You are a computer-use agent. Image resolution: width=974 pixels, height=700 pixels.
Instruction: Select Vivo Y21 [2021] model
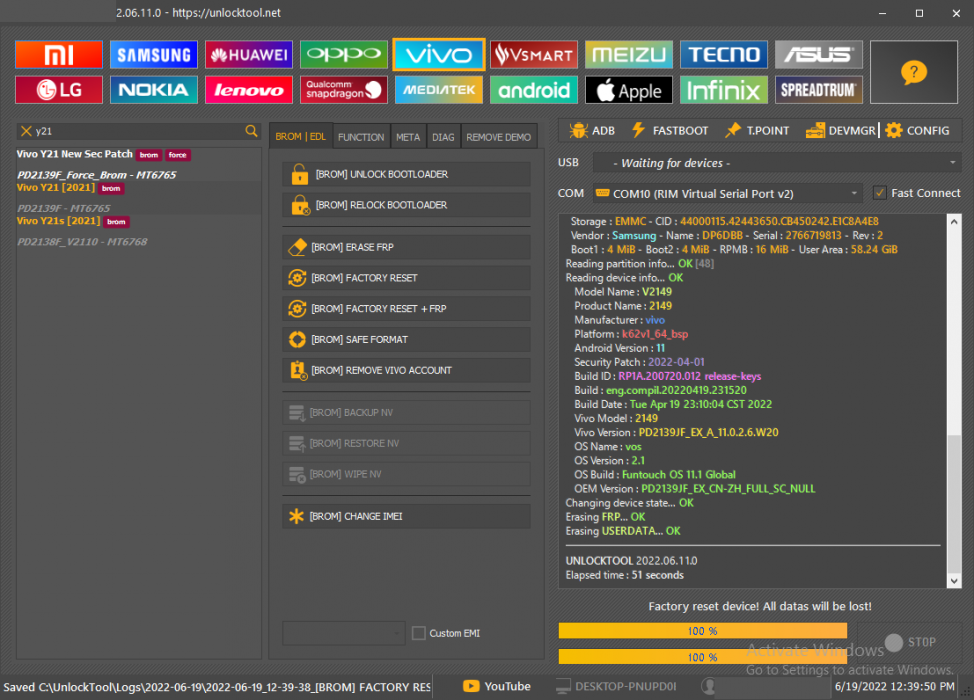click(56, 188)
